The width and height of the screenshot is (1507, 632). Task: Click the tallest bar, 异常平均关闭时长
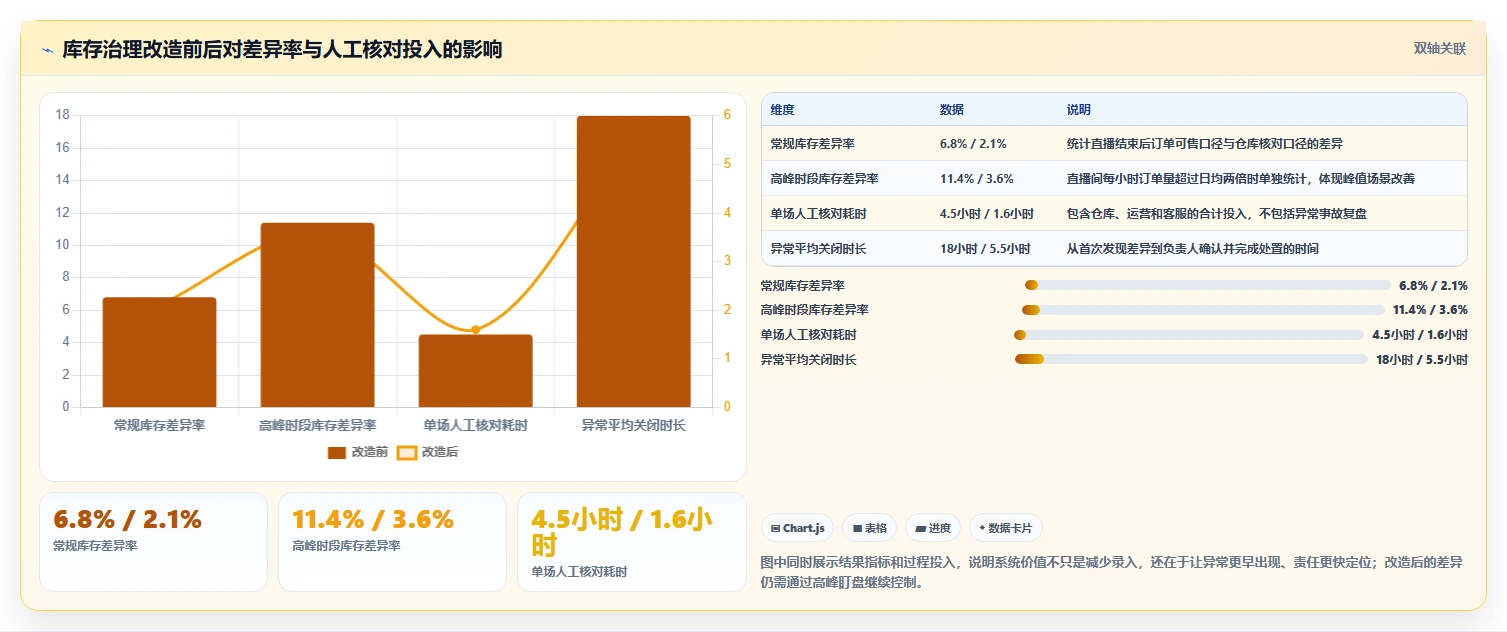tap(634, 261)
